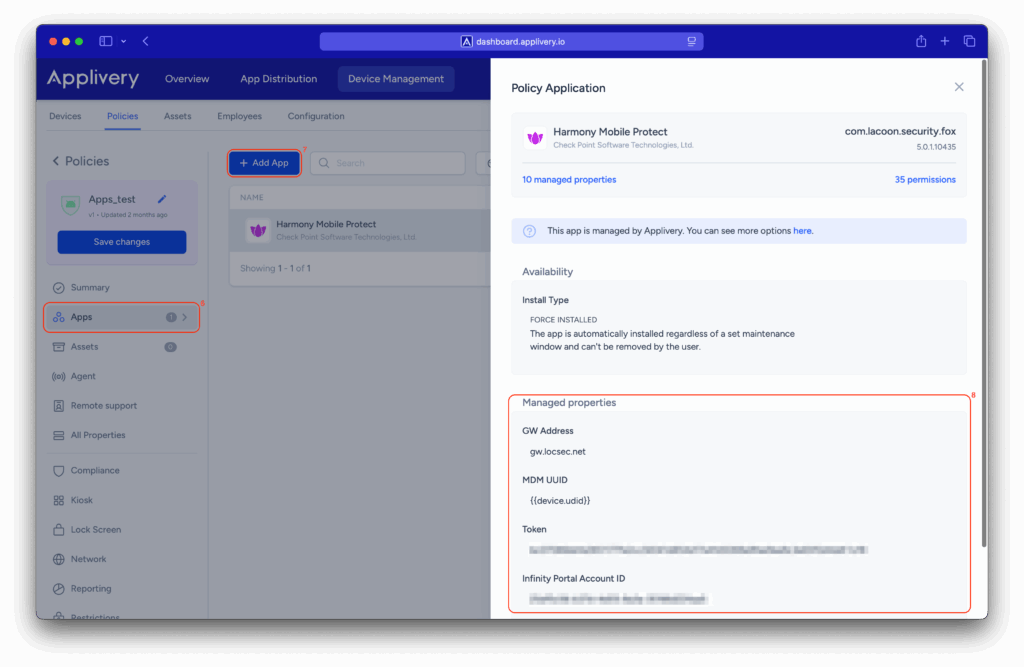Toggle the Safari sidebar button
The width and height of the screenshot is (1024, 667).
tap(106, 41)
